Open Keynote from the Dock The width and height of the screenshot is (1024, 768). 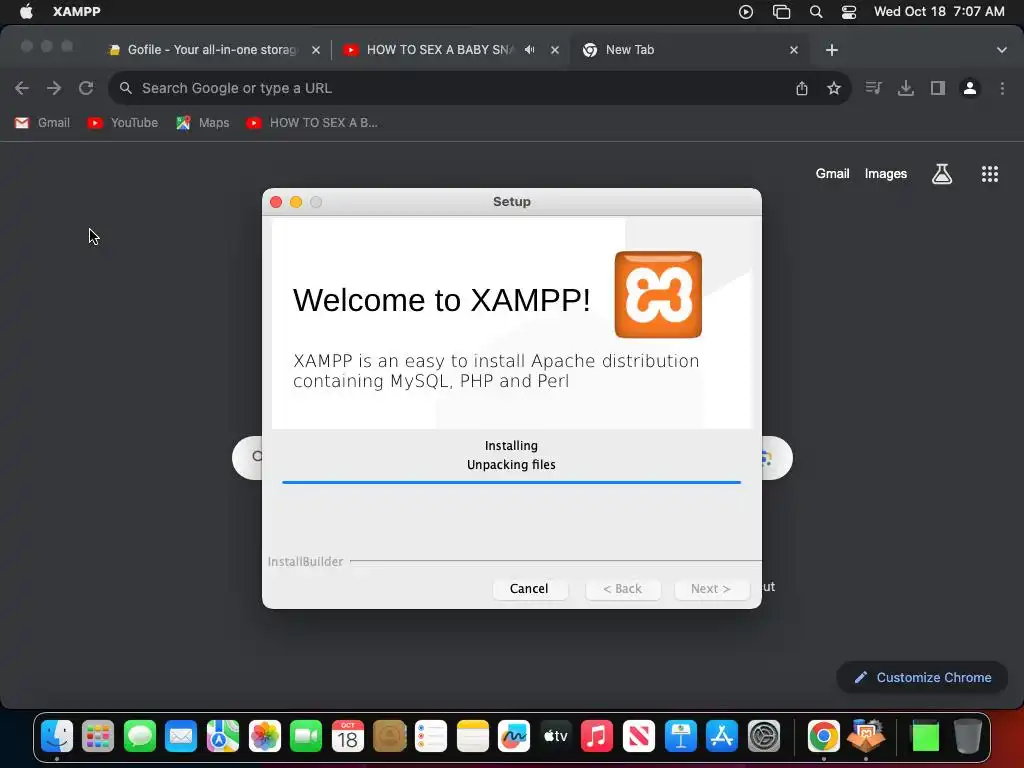click(x=680, y=737)
